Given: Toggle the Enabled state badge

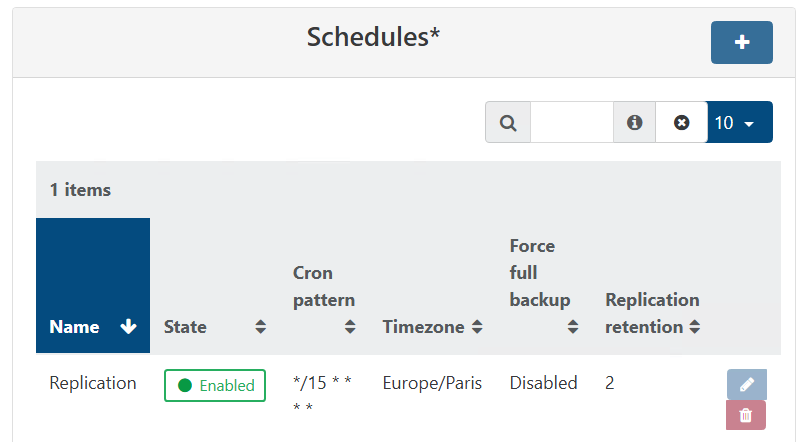Looking at the screenshot, I should tap(215, 385).
